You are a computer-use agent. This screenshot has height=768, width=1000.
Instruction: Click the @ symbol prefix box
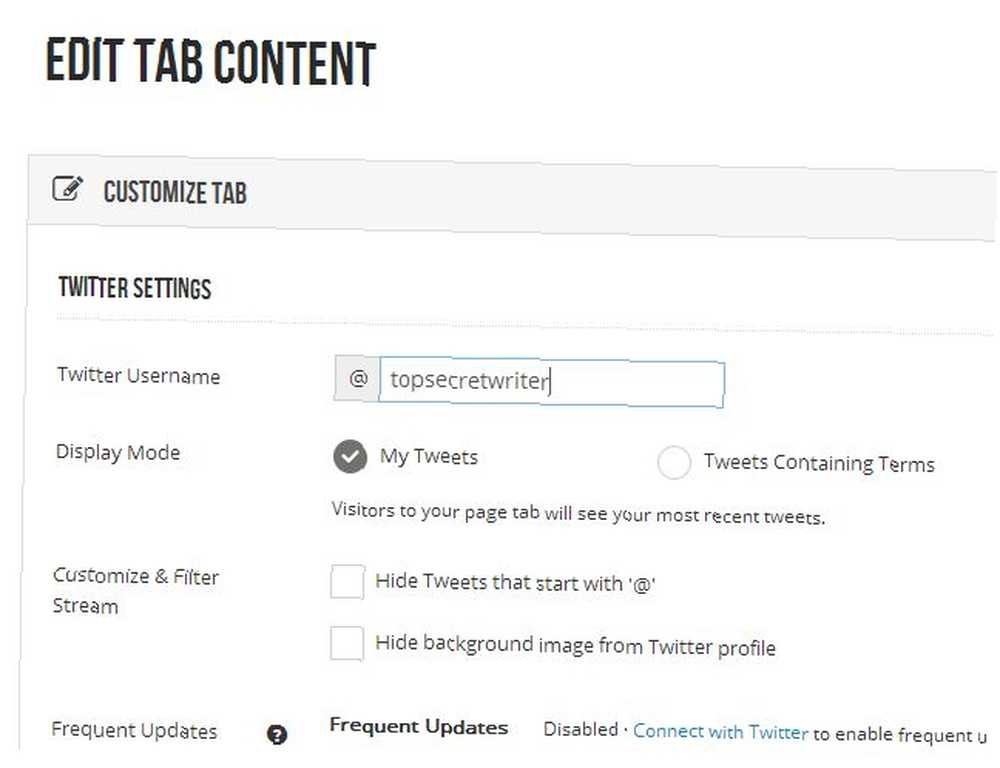(357, 379)
